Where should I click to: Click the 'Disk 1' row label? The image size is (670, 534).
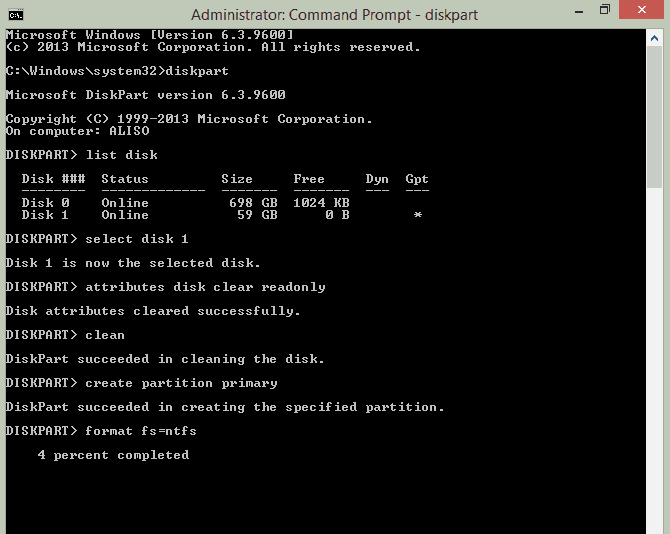coord(45,214)
